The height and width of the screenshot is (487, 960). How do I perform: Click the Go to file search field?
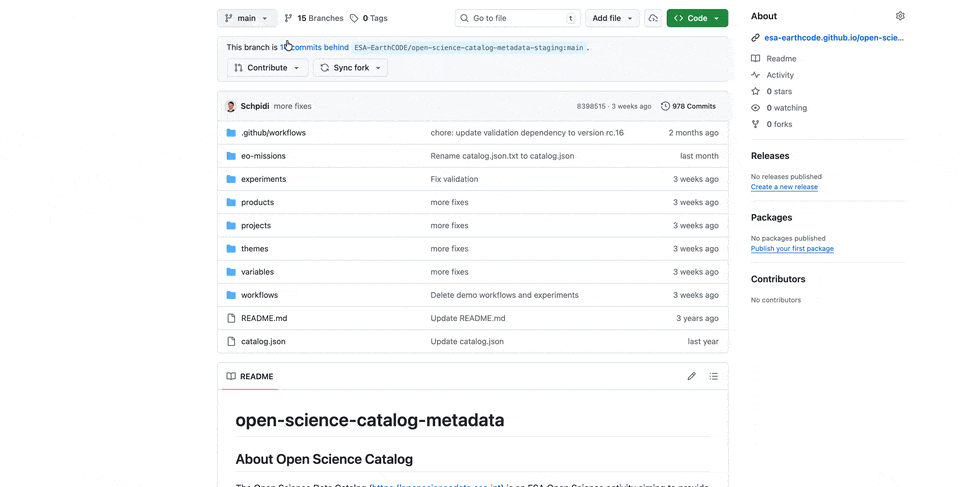[x=517, y=18]
